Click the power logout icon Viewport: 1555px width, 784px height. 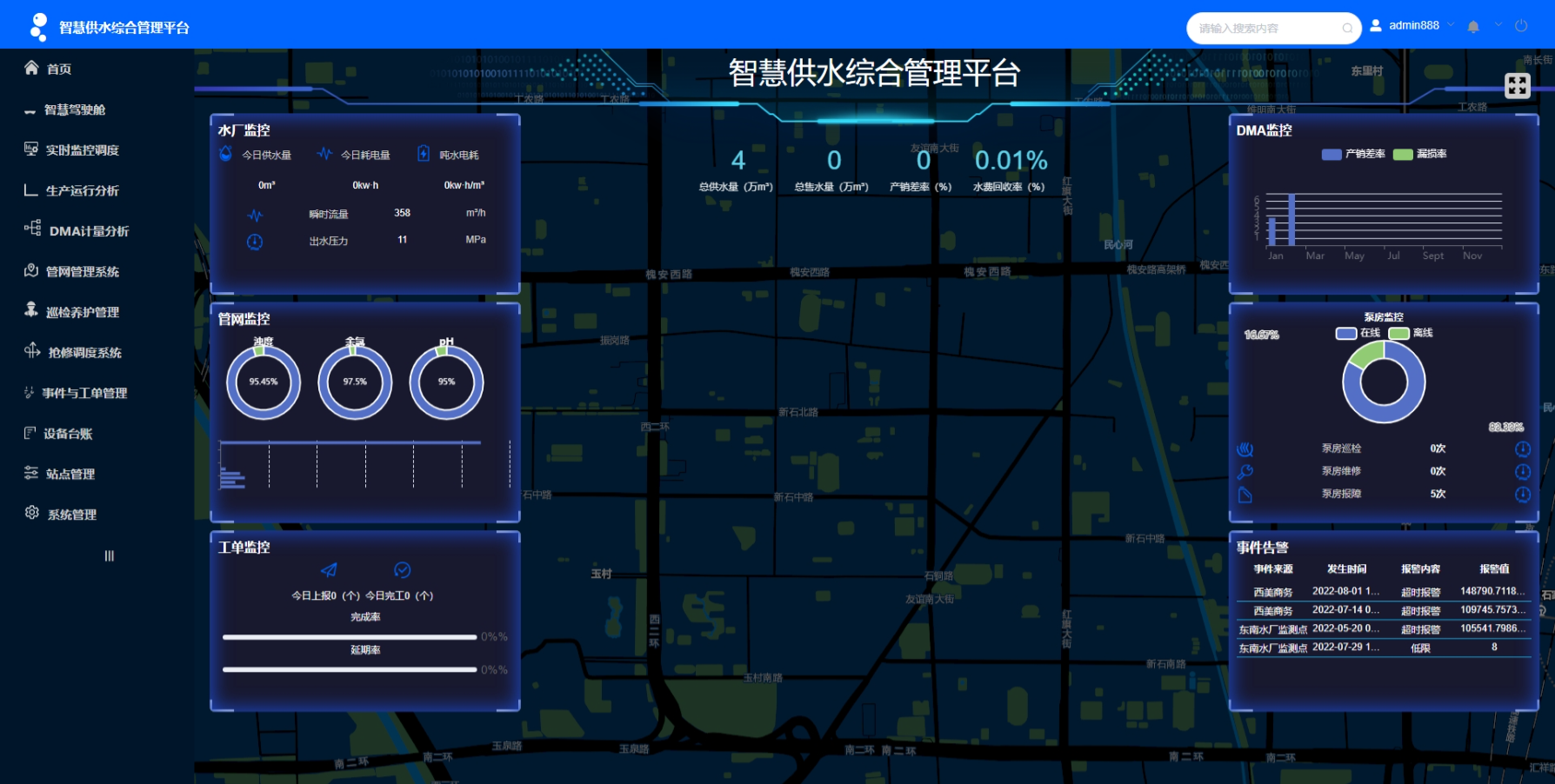click(x=1521, y=26)
